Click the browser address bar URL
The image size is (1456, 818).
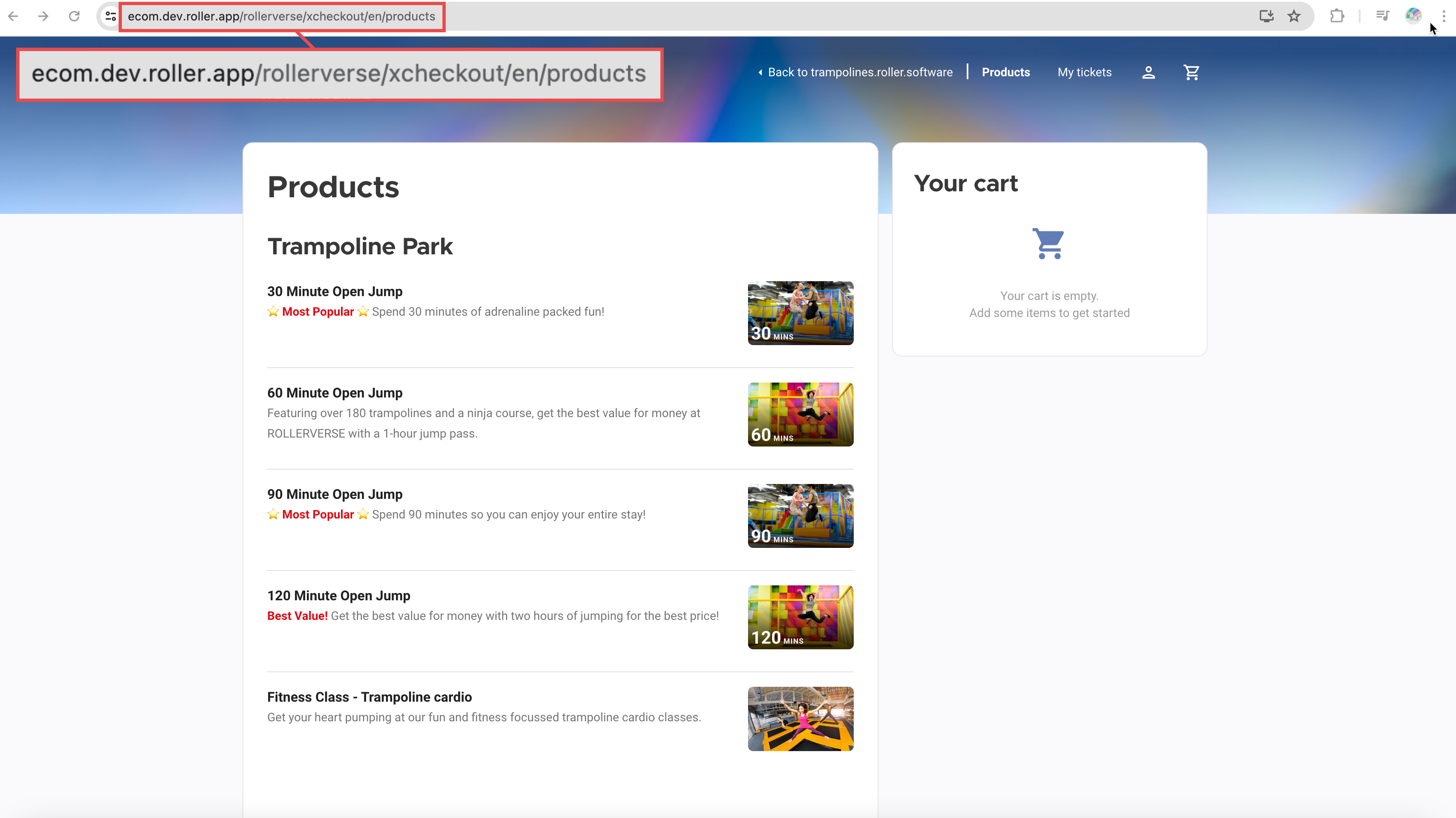tap(281, 16)
